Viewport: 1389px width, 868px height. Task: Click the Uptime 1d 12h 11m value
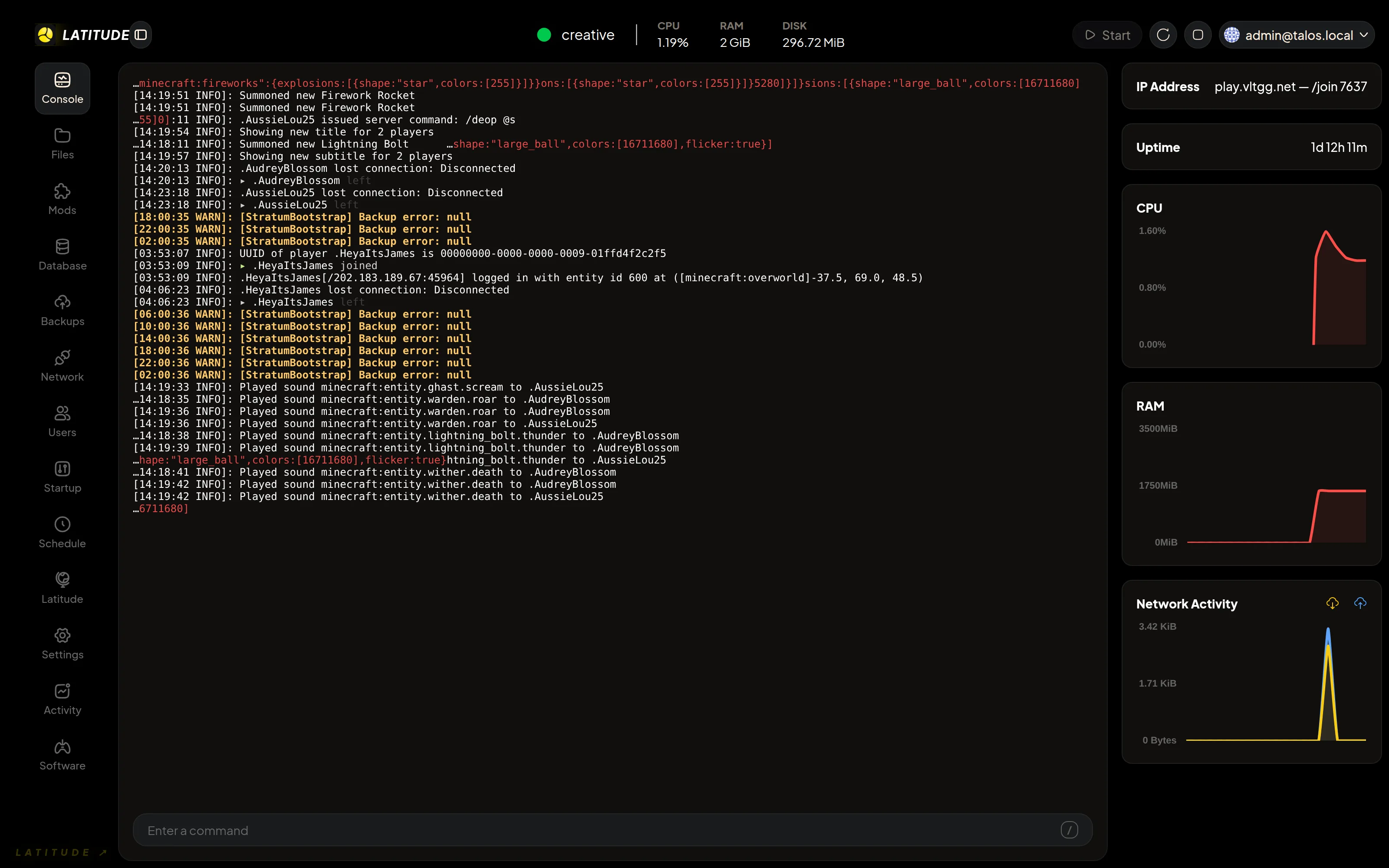[x=1339, y=148]
